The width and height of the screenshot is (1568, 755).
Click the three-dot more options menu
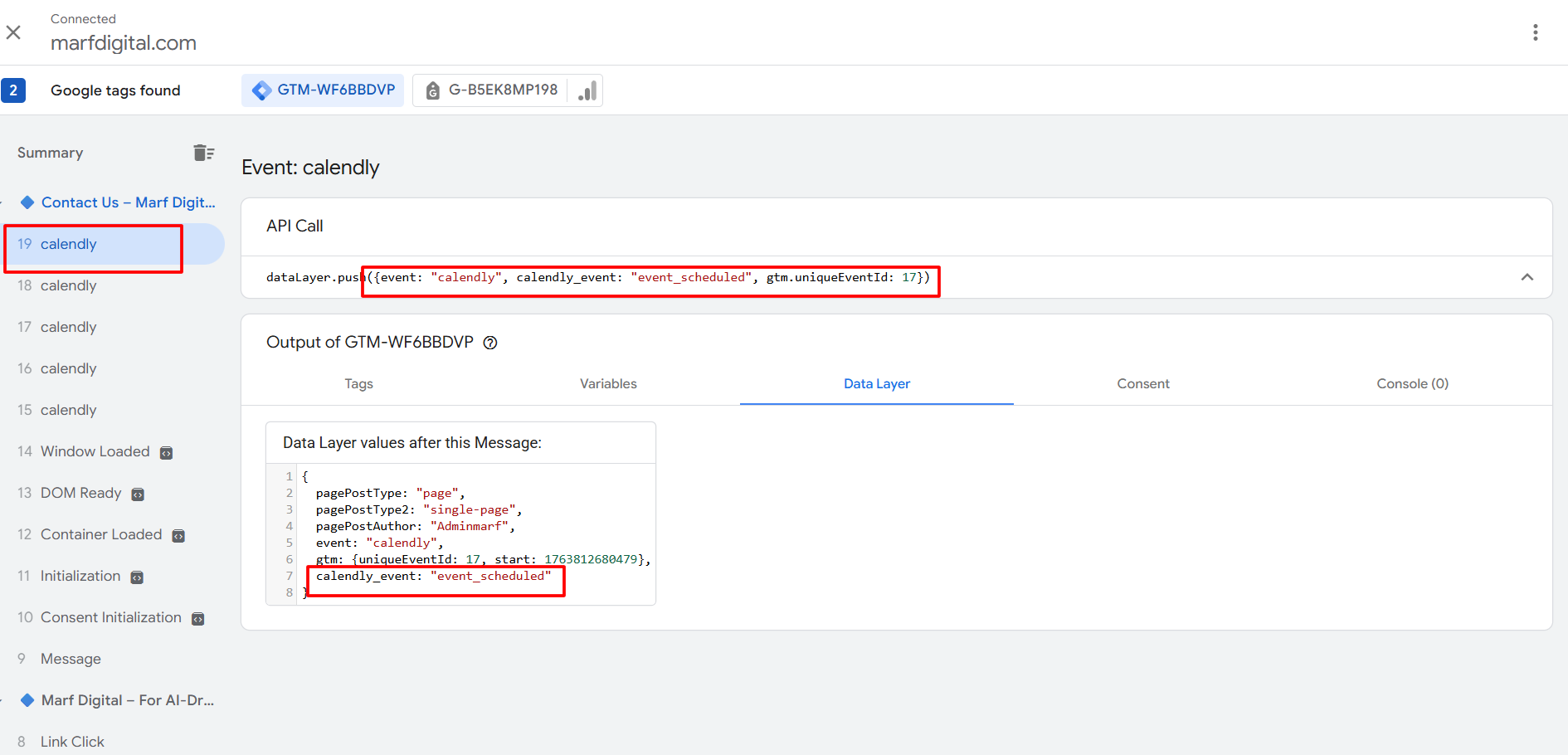point(1535,32)
